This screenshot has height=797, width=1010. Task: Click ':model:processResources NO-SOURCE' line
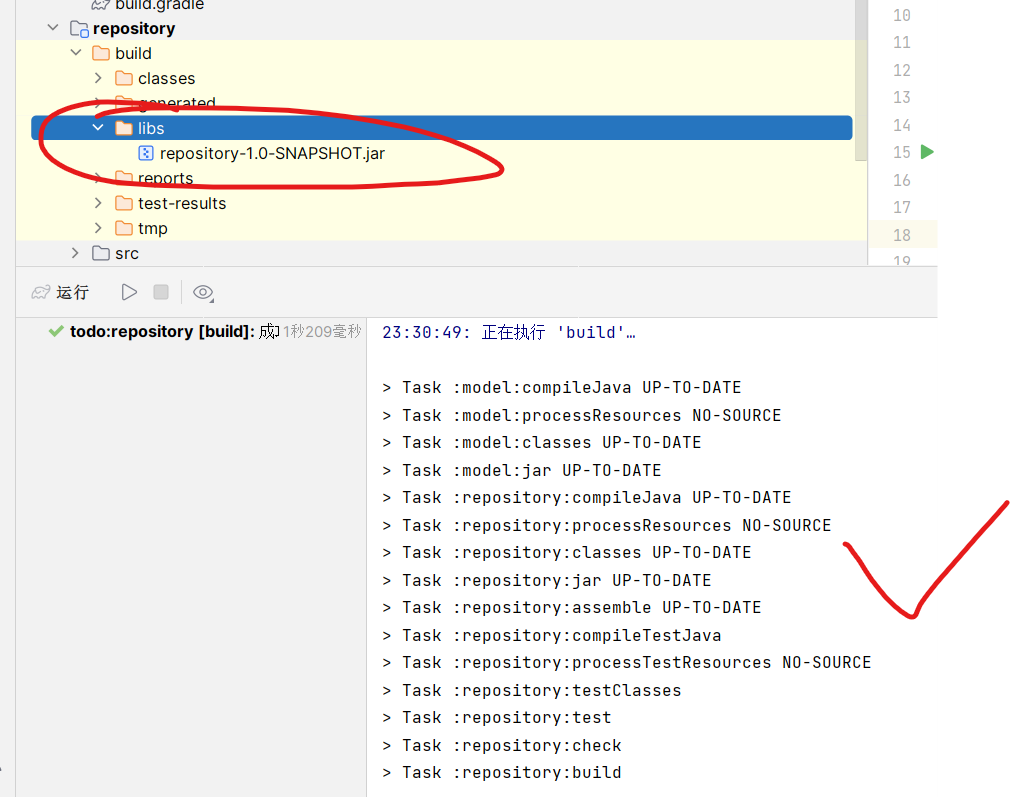coord(582,416)
